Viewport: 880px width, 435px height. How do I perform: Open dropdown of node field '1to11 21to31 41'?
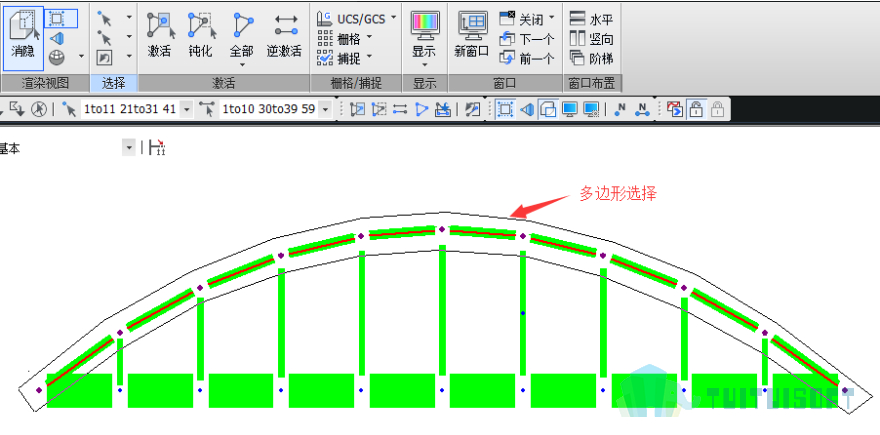coord(187,109)
